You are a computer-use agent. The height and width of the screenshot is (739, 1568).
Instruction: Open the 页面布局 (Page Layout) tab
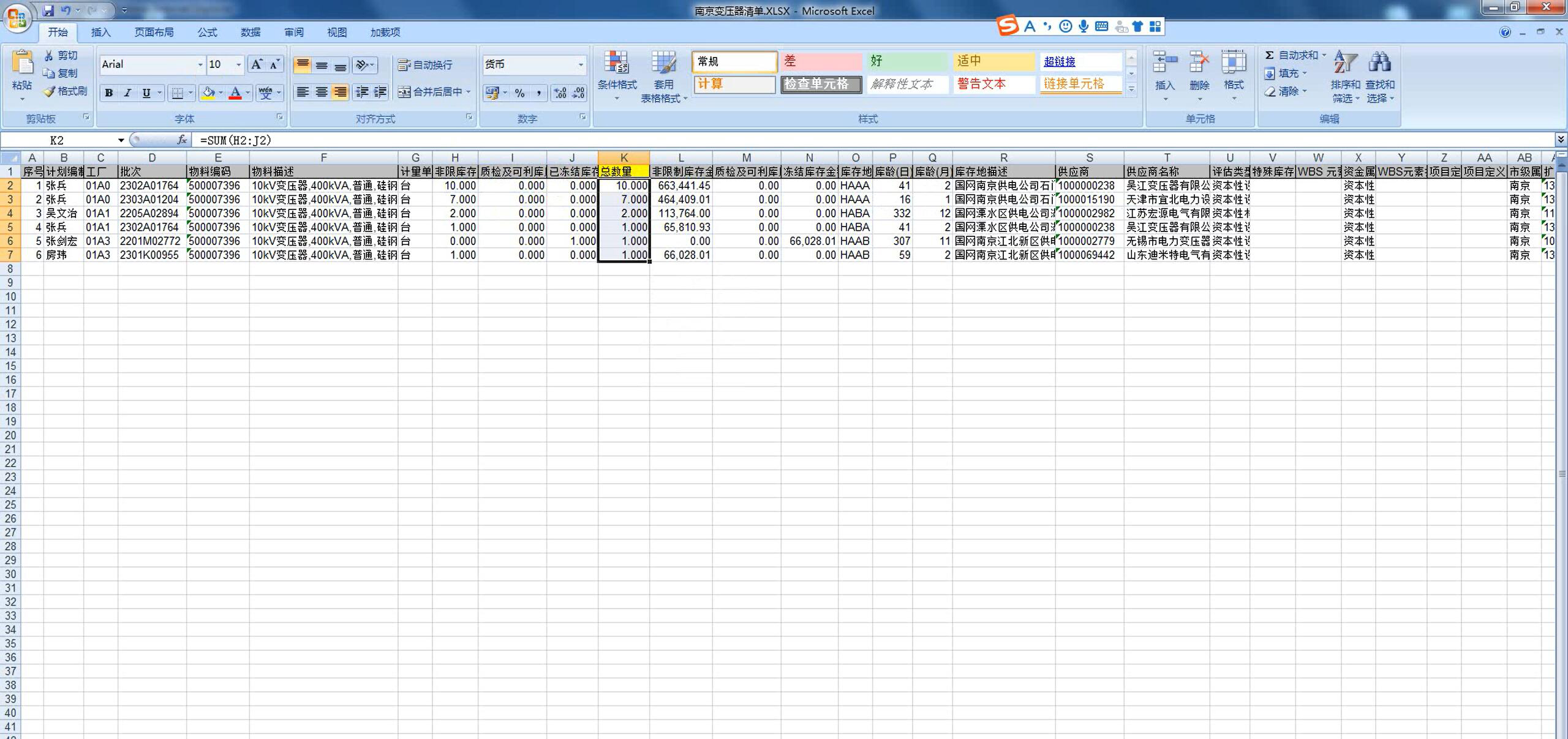154,32
